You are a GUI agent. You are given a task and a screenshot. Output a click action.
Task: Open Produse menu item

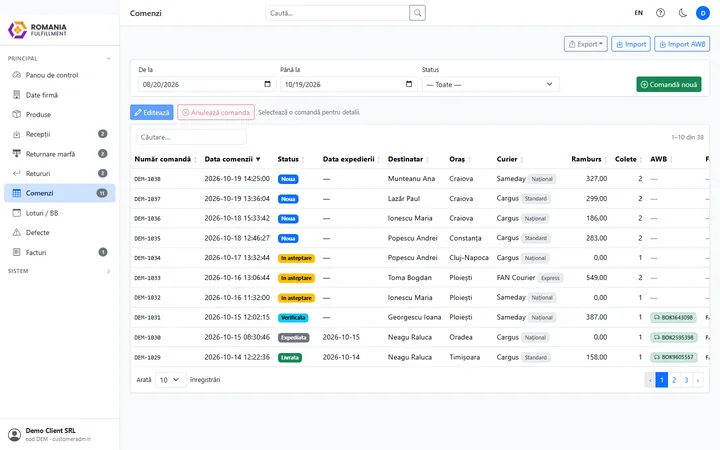point(60,114)
